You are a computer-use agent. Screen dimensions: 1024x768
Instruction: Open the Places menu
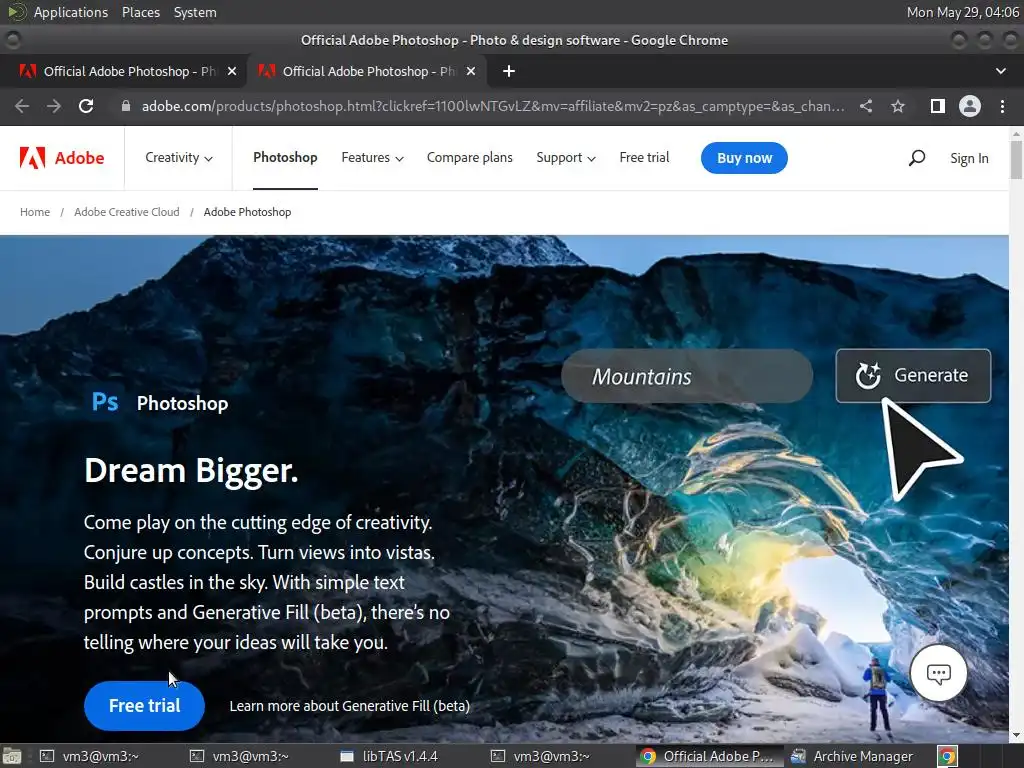140,12
